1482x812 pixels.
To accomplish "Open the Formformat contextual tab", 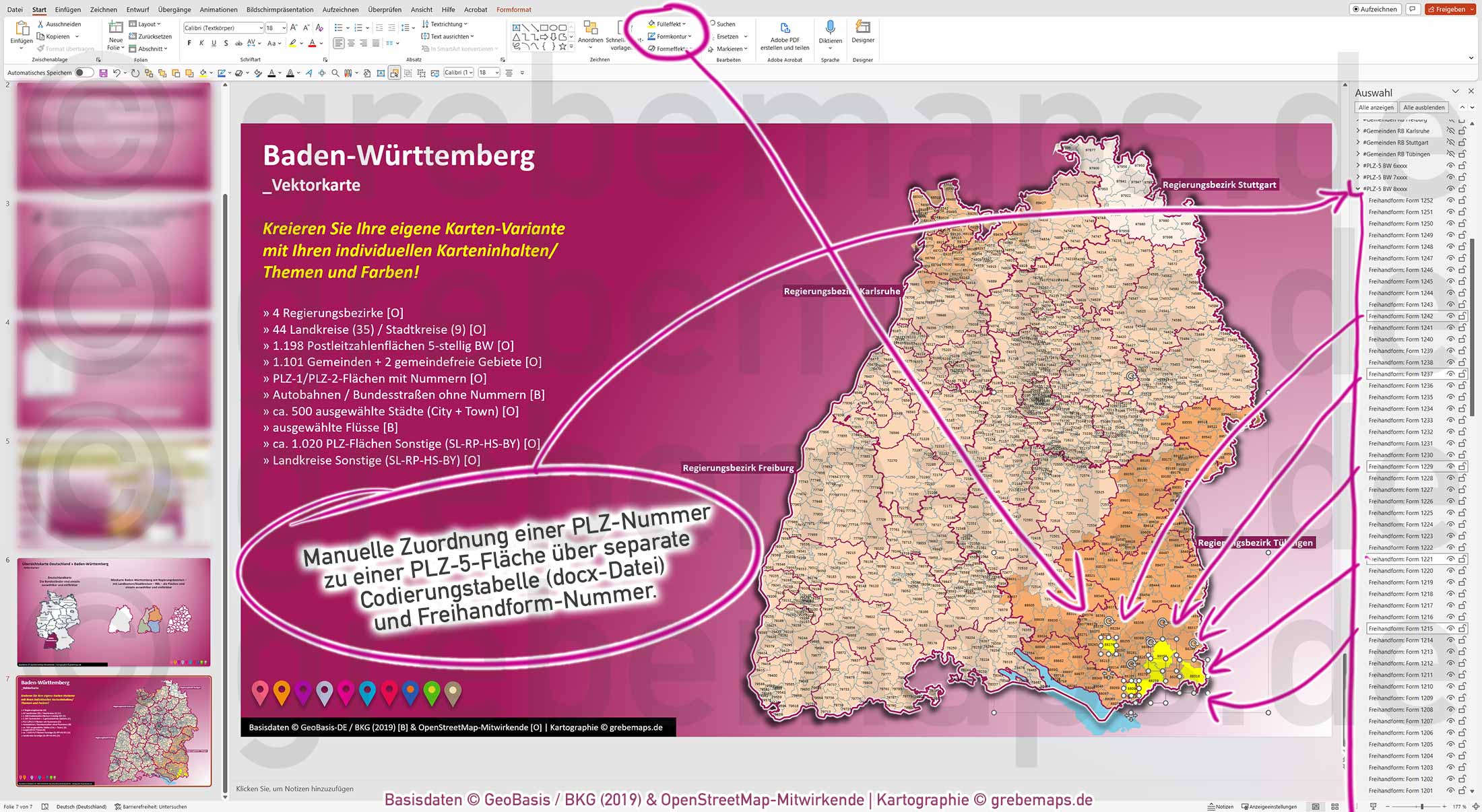I will pyautogui.click(x=513, y=9).
